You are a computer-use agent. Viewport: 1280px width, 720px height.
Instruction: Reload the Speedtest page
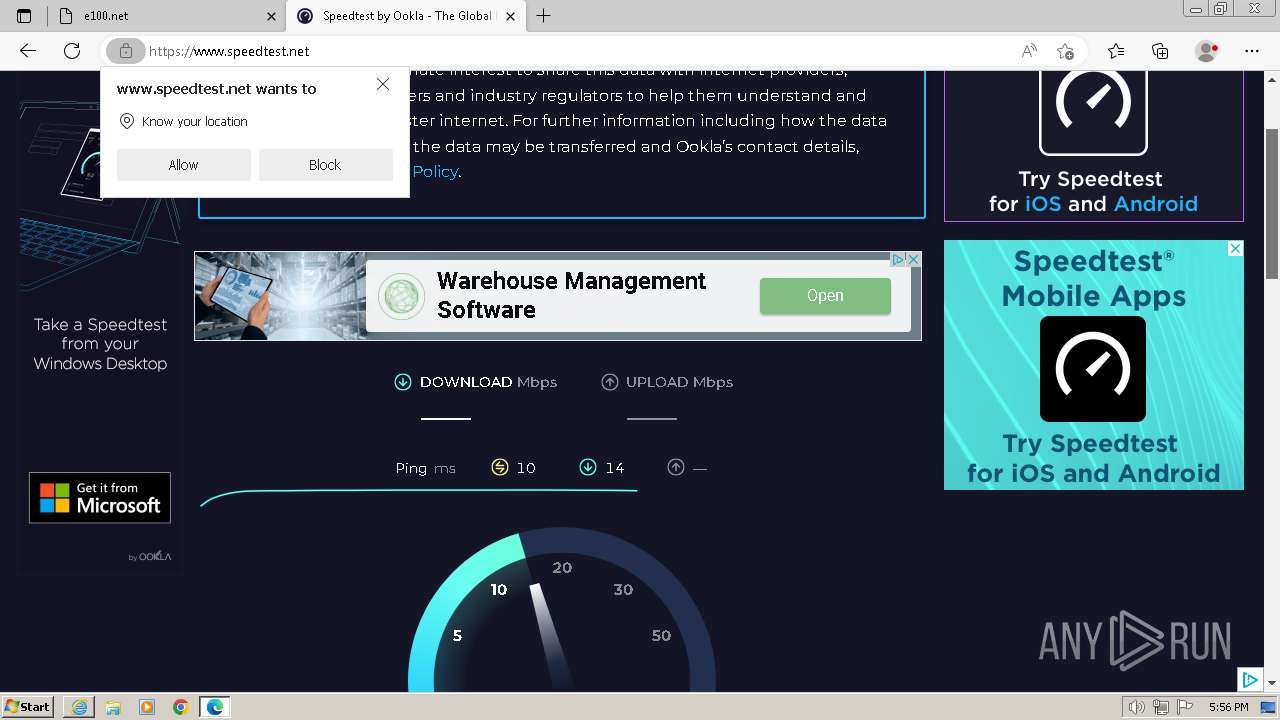pyautogui.click(x=72, y=51)
